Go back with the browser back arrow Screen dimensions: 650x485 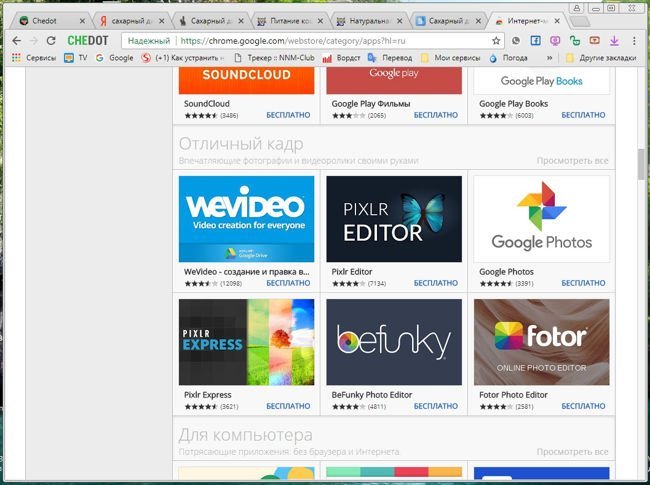point(16,41)
